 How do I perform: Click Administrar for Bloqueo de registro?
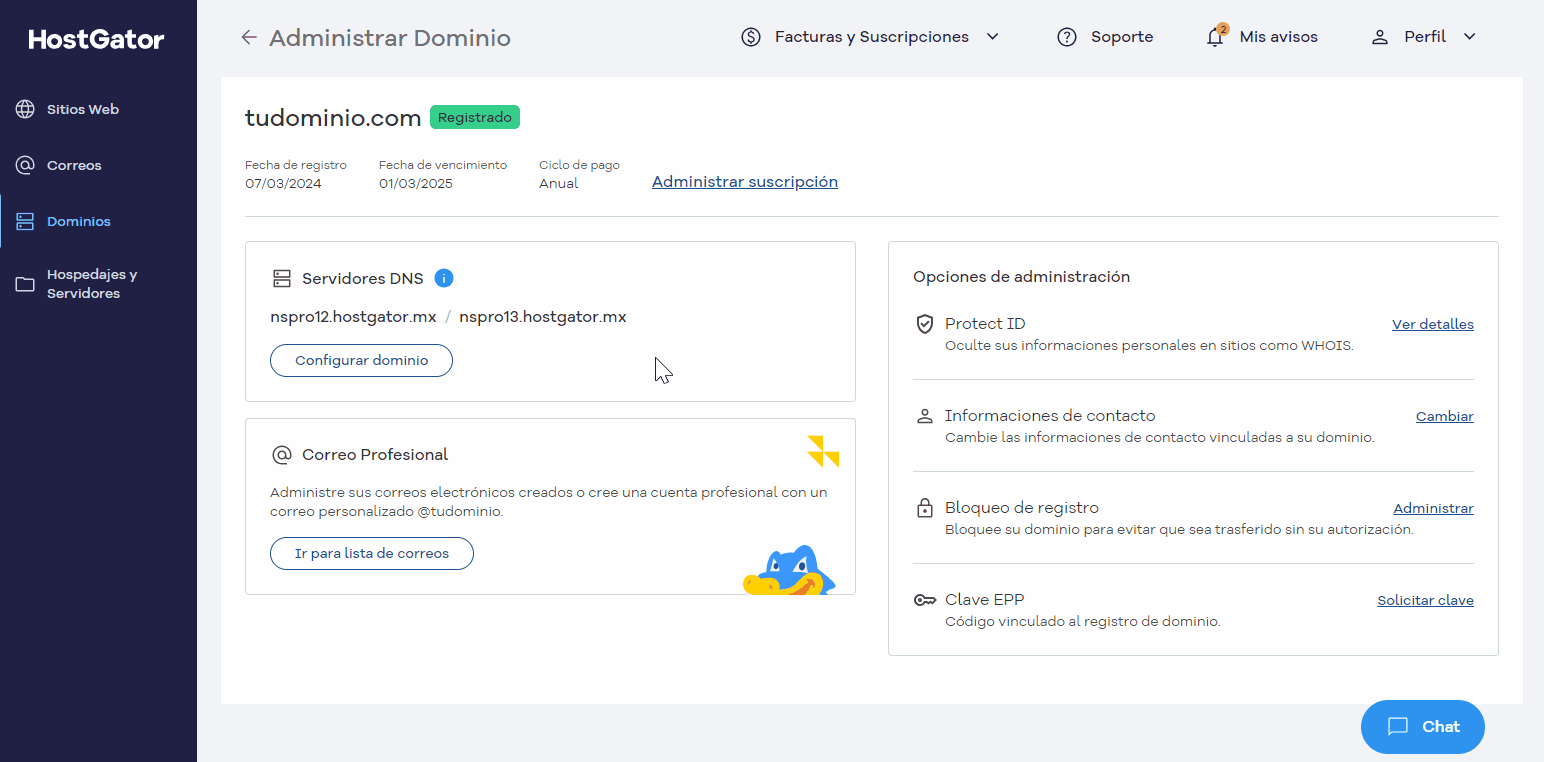1433,508
